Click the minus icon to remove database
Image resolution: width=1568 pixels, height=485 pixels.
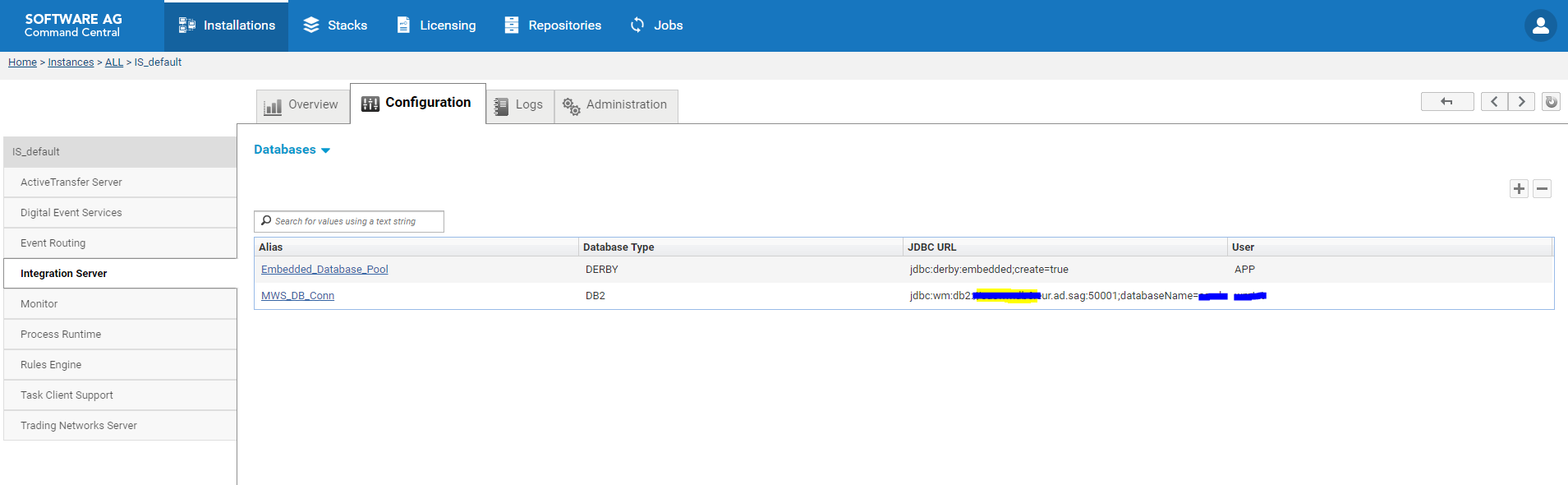coord(1542,189)
